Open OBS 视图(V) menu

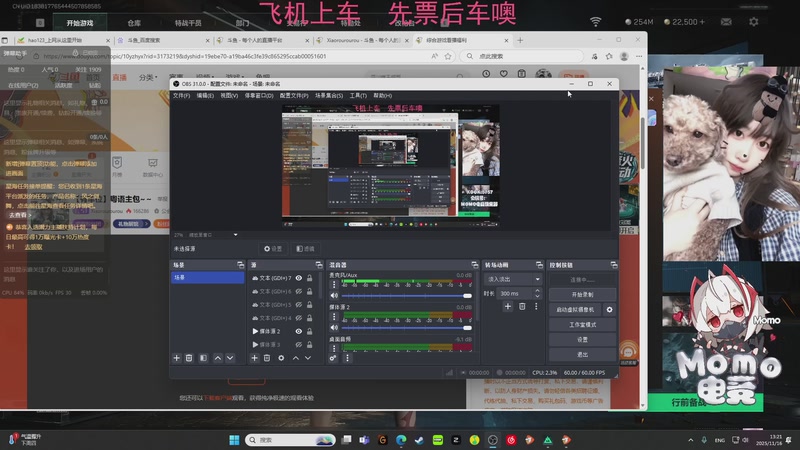(229, 95)
